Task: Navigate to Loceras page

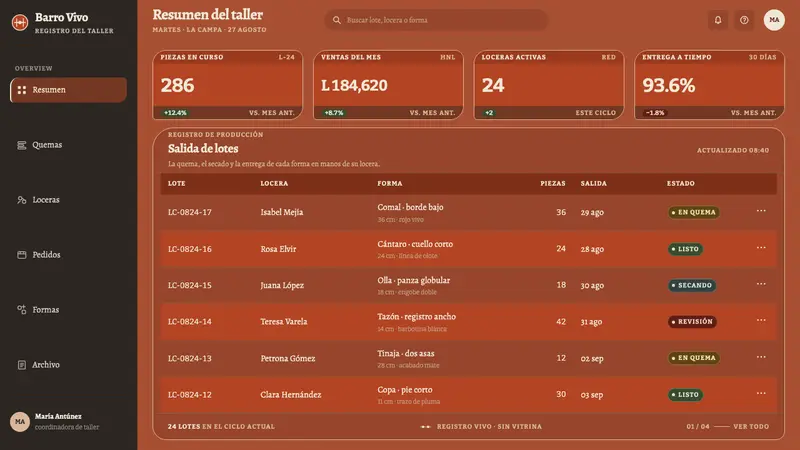Action: pyautogui.click(x=68, y=200)
